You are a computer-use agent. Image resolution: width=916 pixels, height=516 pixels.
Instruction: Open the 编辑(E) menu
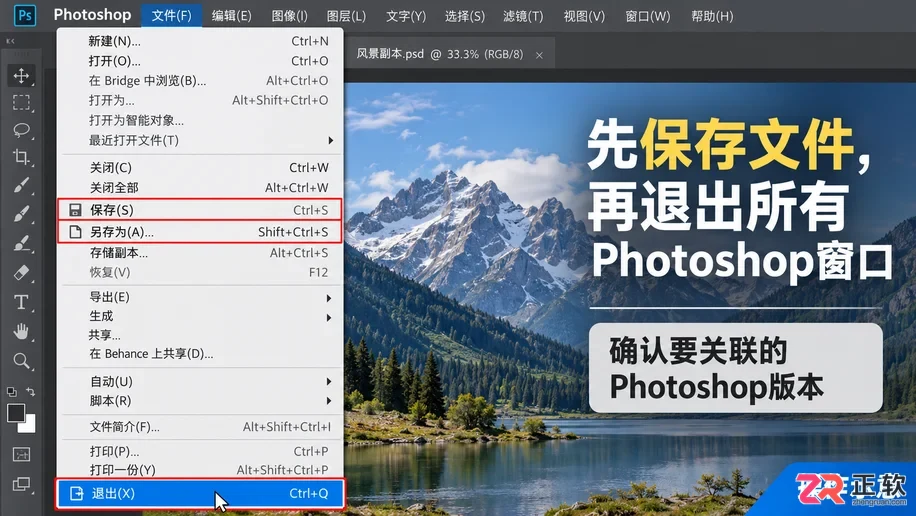tap(231, 16)
